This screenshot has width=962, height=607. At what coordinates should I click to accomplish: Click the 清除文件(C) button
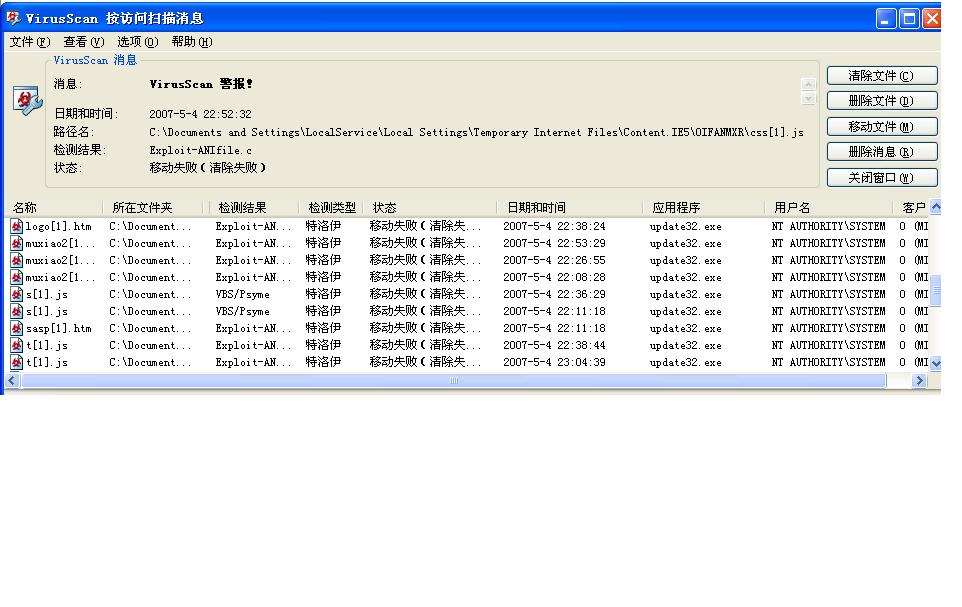click(882, 75)
